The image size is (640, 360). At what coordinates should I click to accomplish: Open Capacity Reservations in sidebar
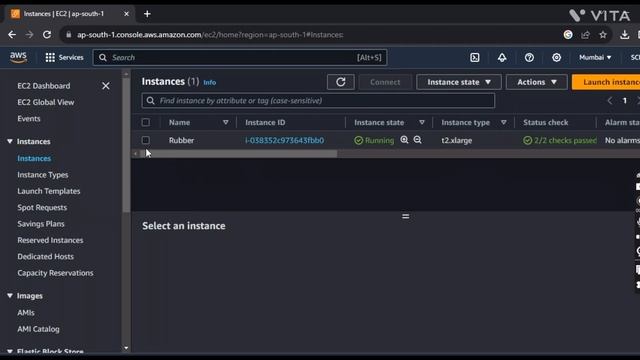click(x=55, y=273)
